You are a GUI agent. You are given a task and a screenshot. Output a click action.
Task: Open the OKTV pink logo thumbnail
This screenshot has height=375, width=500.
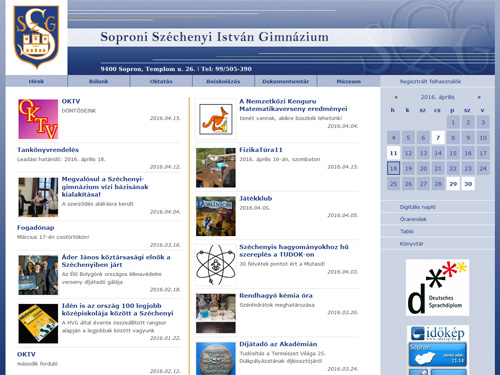38,119
